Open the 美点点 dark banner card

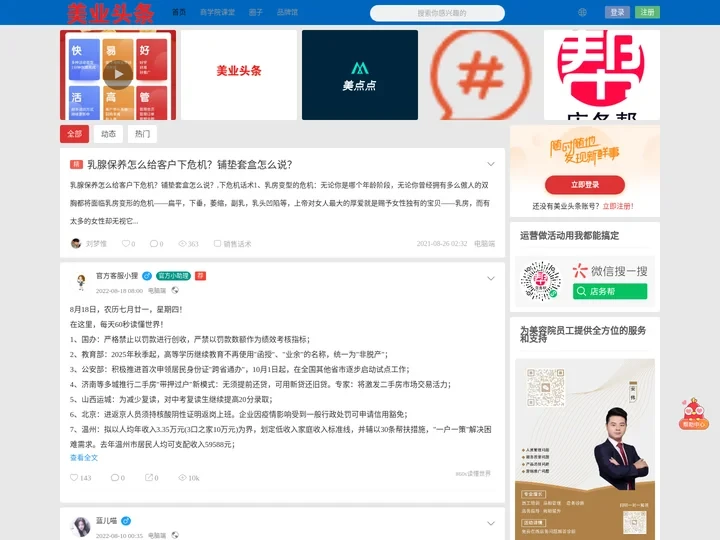(360, 75)
